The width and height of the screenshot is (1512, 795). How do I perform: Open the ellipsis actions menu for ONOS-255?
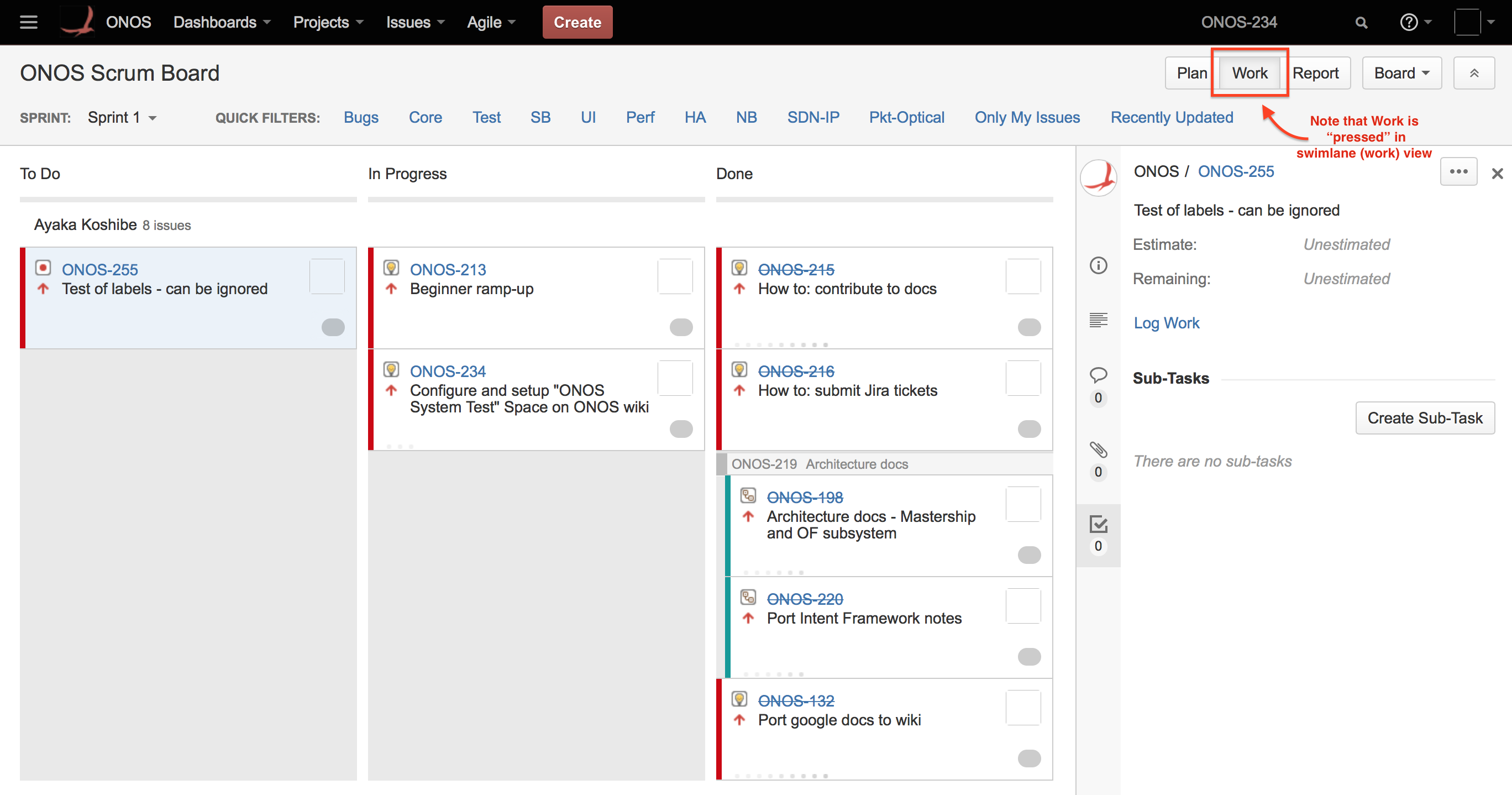click(1458, 172)
